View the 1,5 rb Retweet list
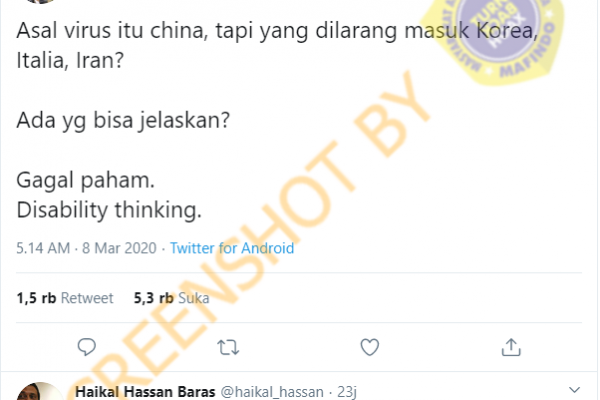This screenshot has width=600, height=400. point(65,298)
